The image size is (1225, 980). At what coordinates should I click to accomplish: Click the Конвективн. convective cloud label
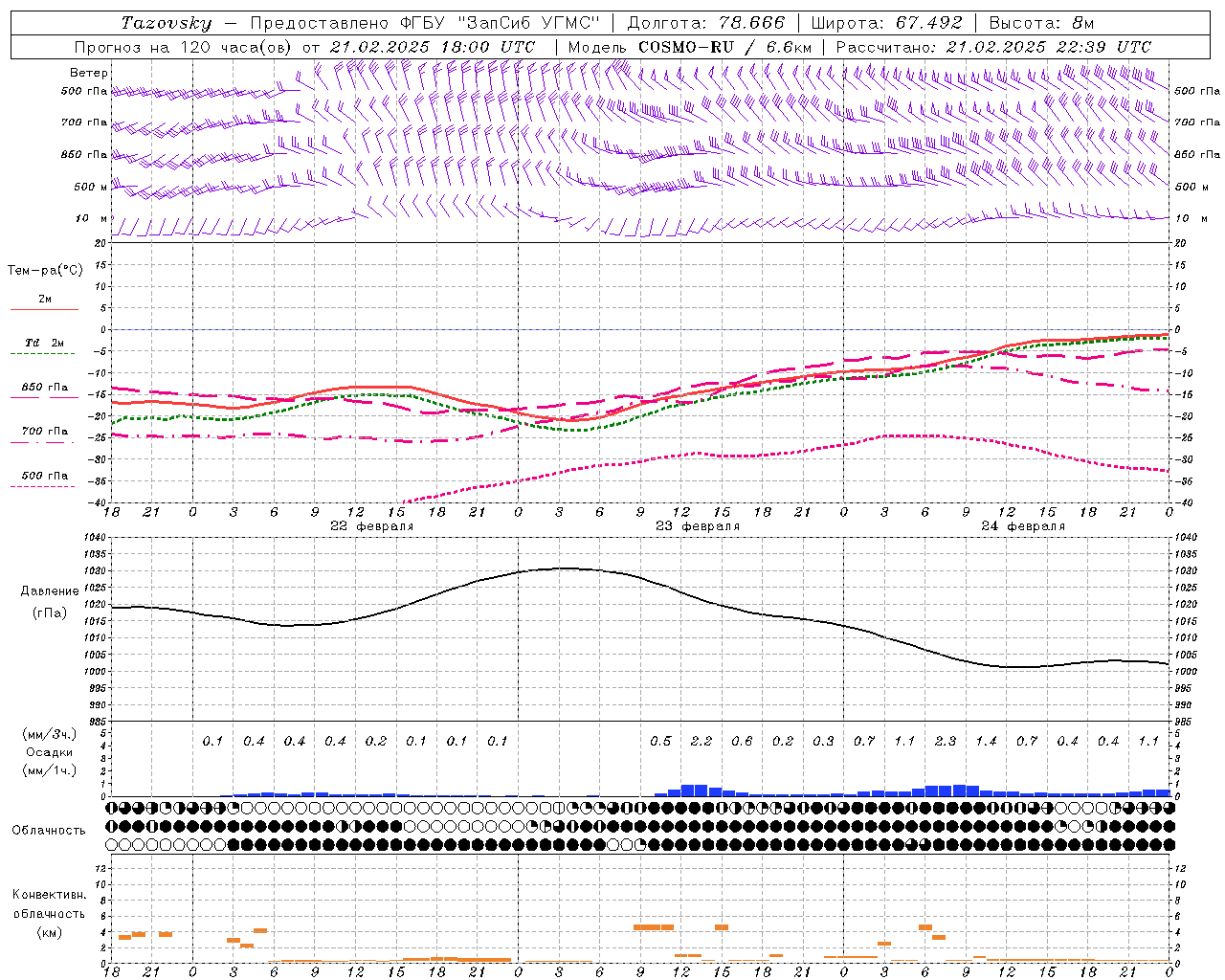[x=49, y=895]
